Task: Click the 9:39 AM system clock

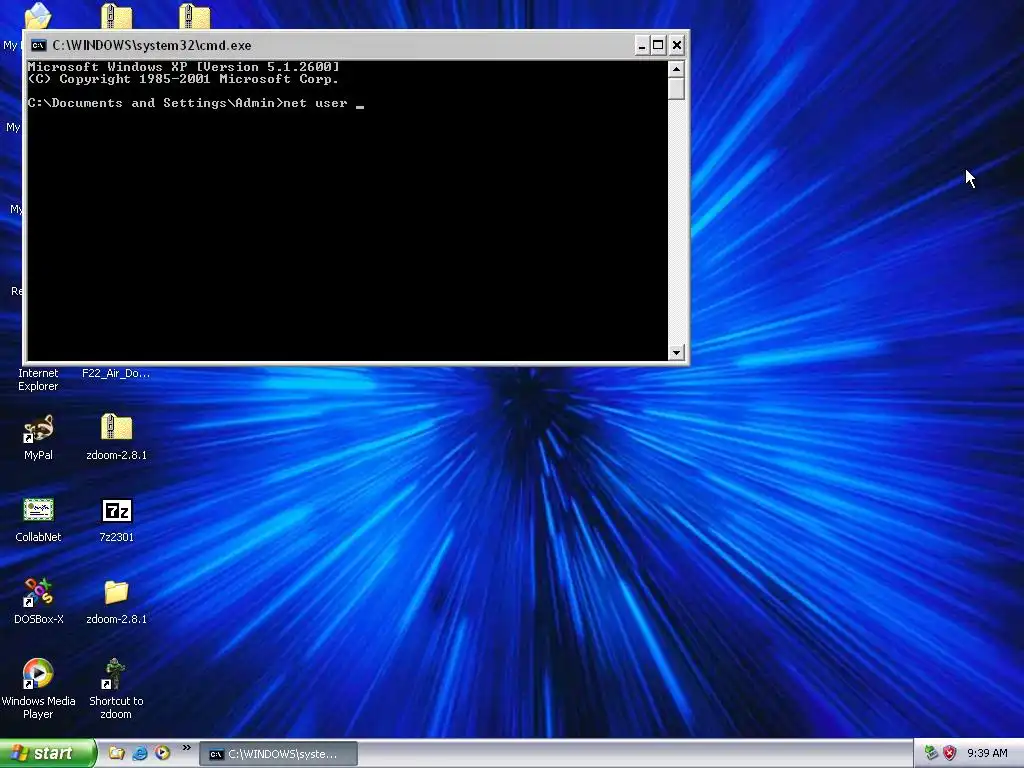Action: [x=987, y=753]
